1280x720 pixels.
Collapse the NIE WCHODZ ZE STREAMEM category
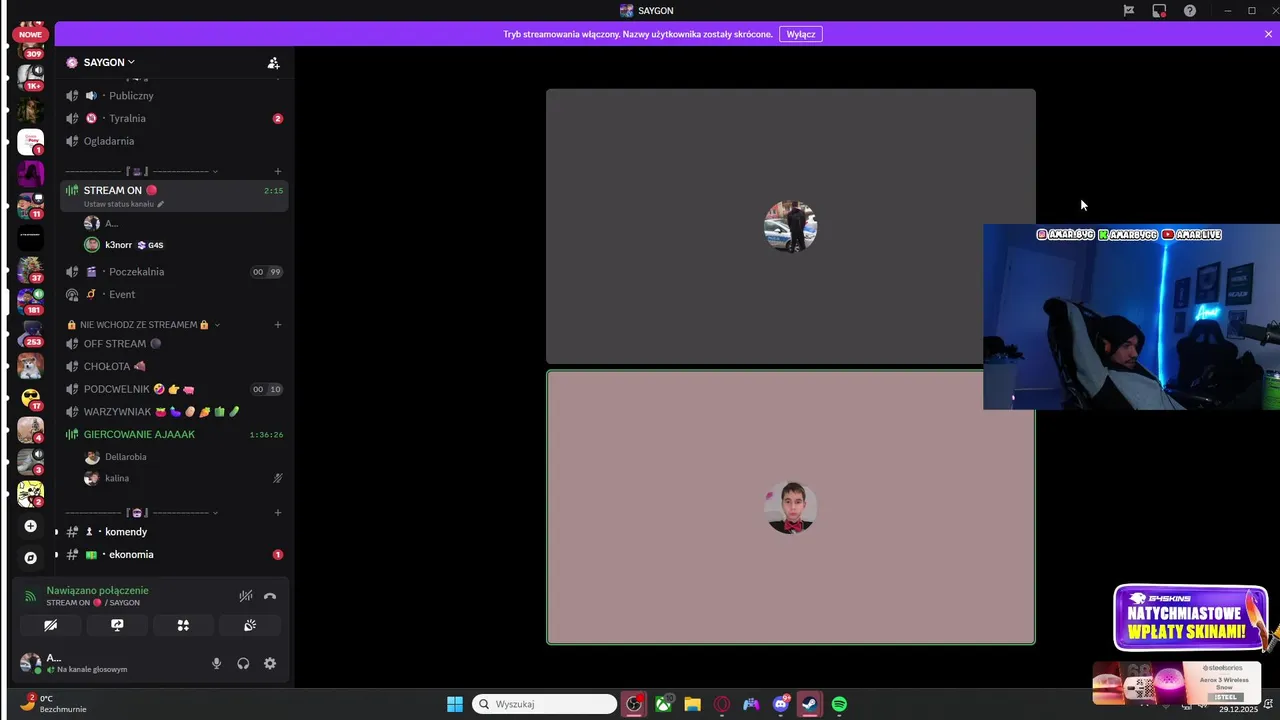(x=143, y=325)
